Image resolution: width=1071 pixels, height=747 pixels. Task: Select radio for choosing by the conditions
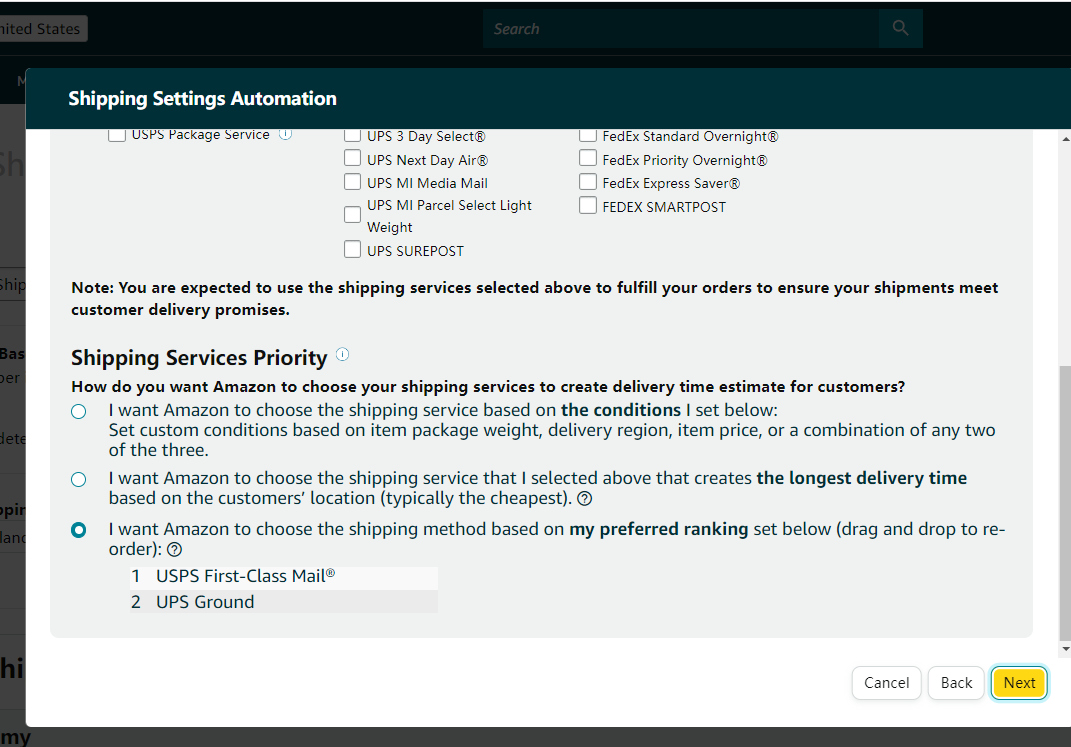(x=79, y=411)
